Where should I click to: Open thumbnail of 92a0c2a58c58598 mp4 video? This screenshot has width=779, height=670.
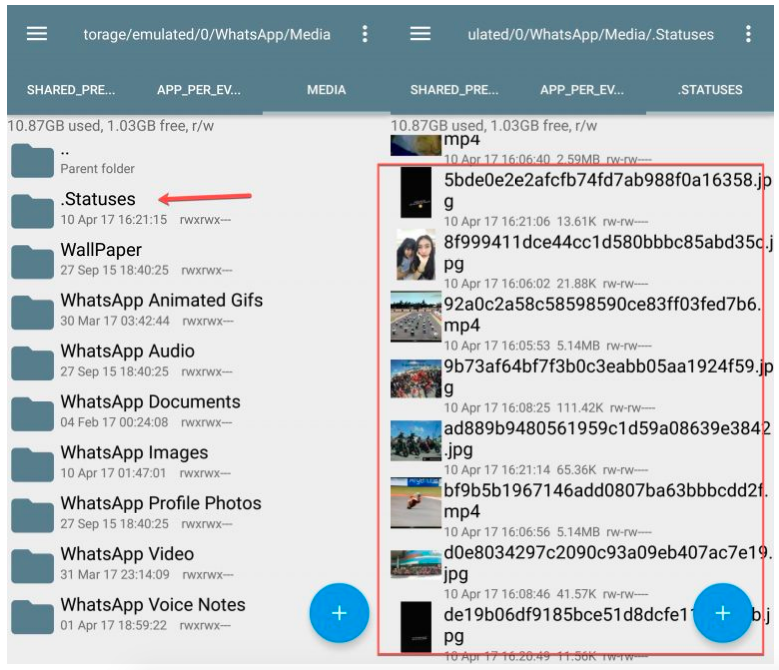click(416, 316)
